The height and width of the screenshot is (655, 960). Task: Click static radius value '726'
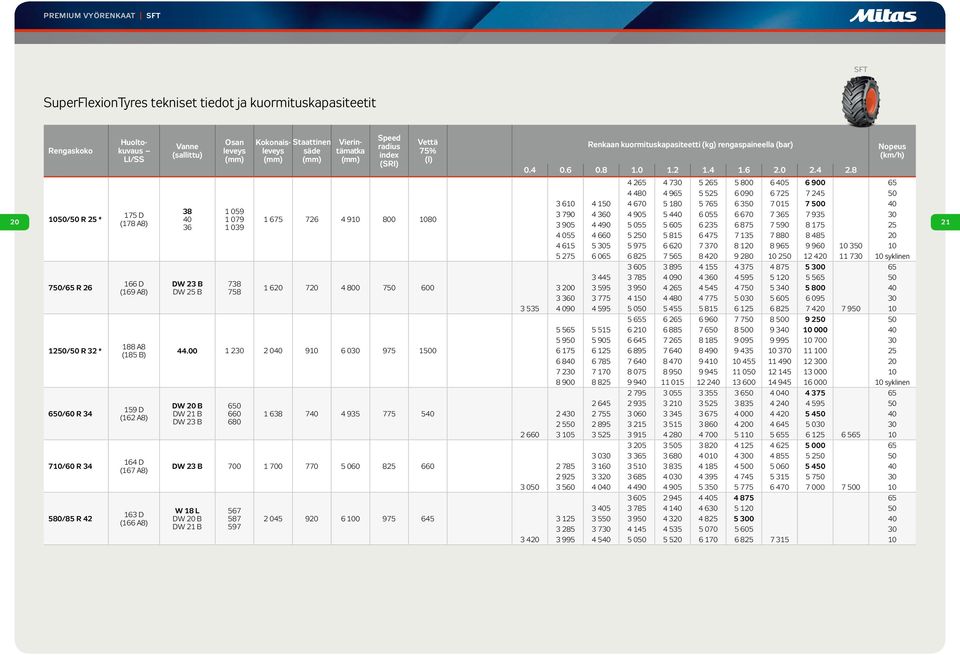312,219
